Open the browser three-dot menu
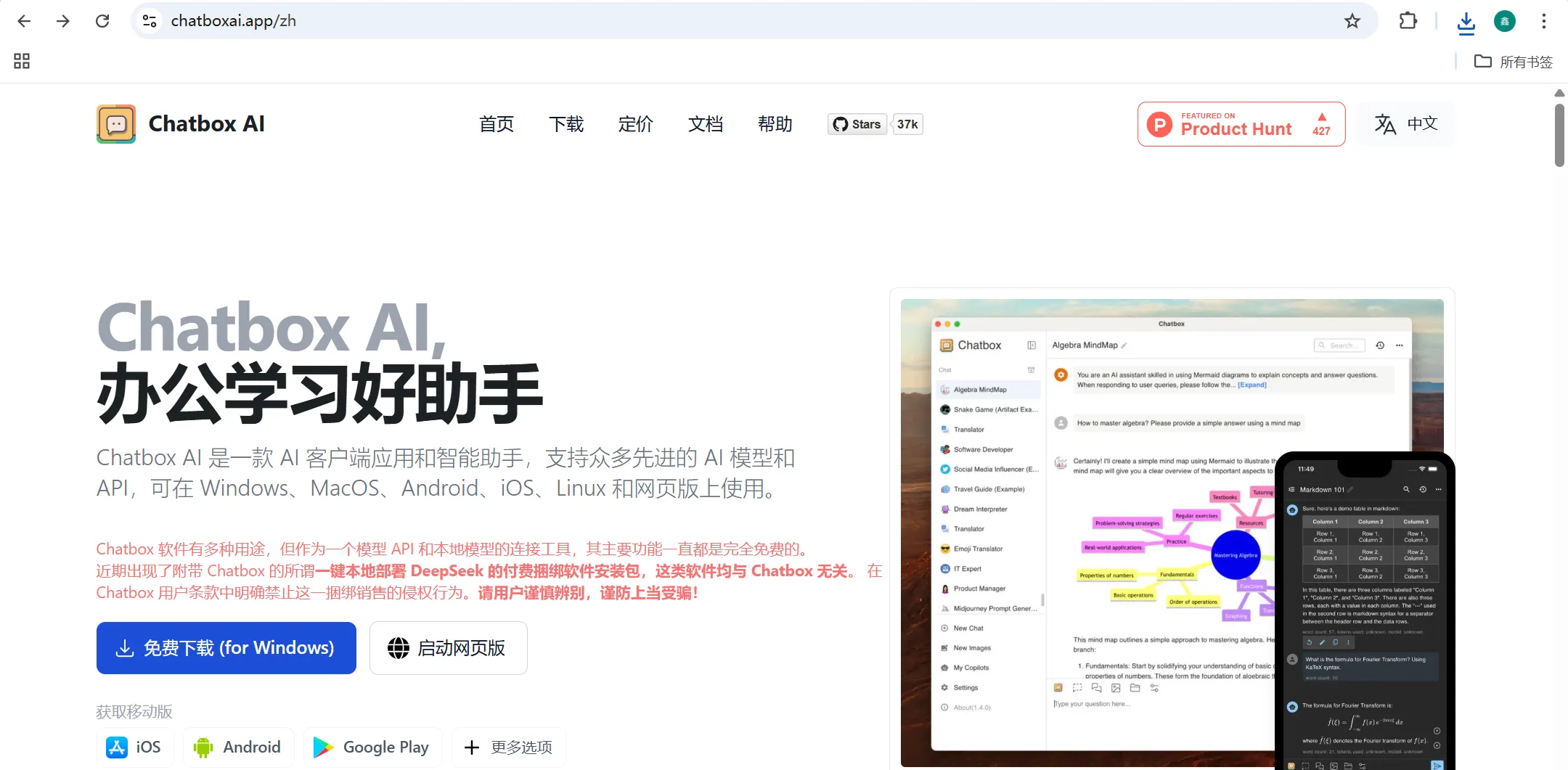Viewport: 1568px width, 770px height. pyautogui.click(x=1544, y=21)
